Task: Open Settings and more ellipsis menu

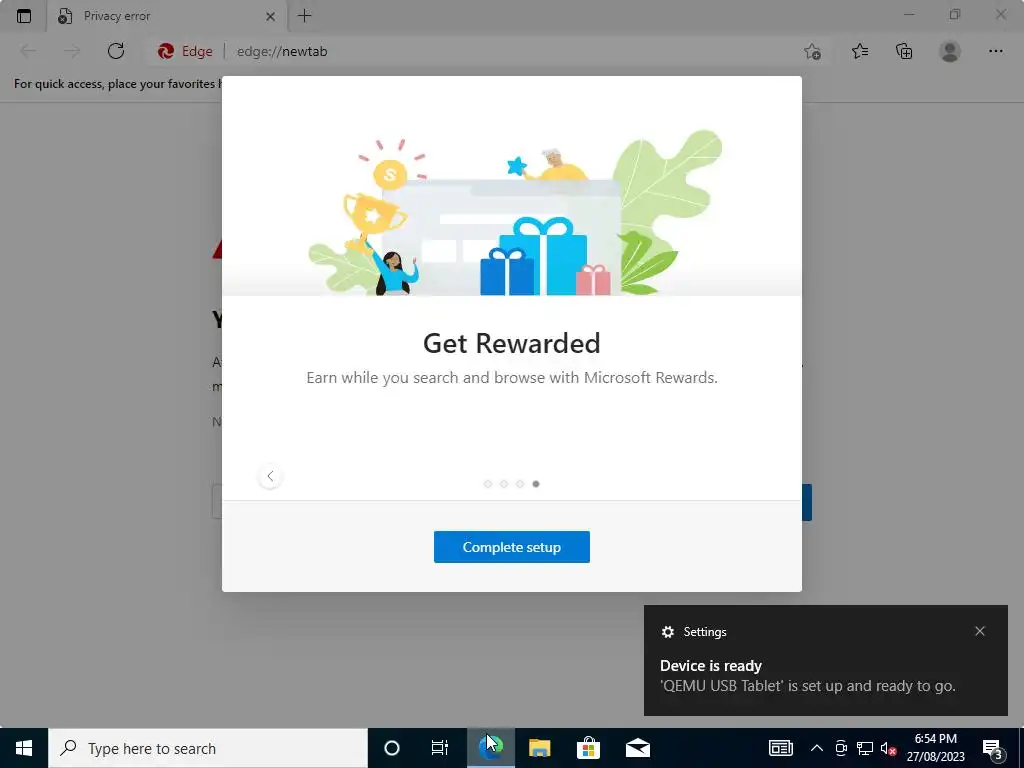Action: 995,51
